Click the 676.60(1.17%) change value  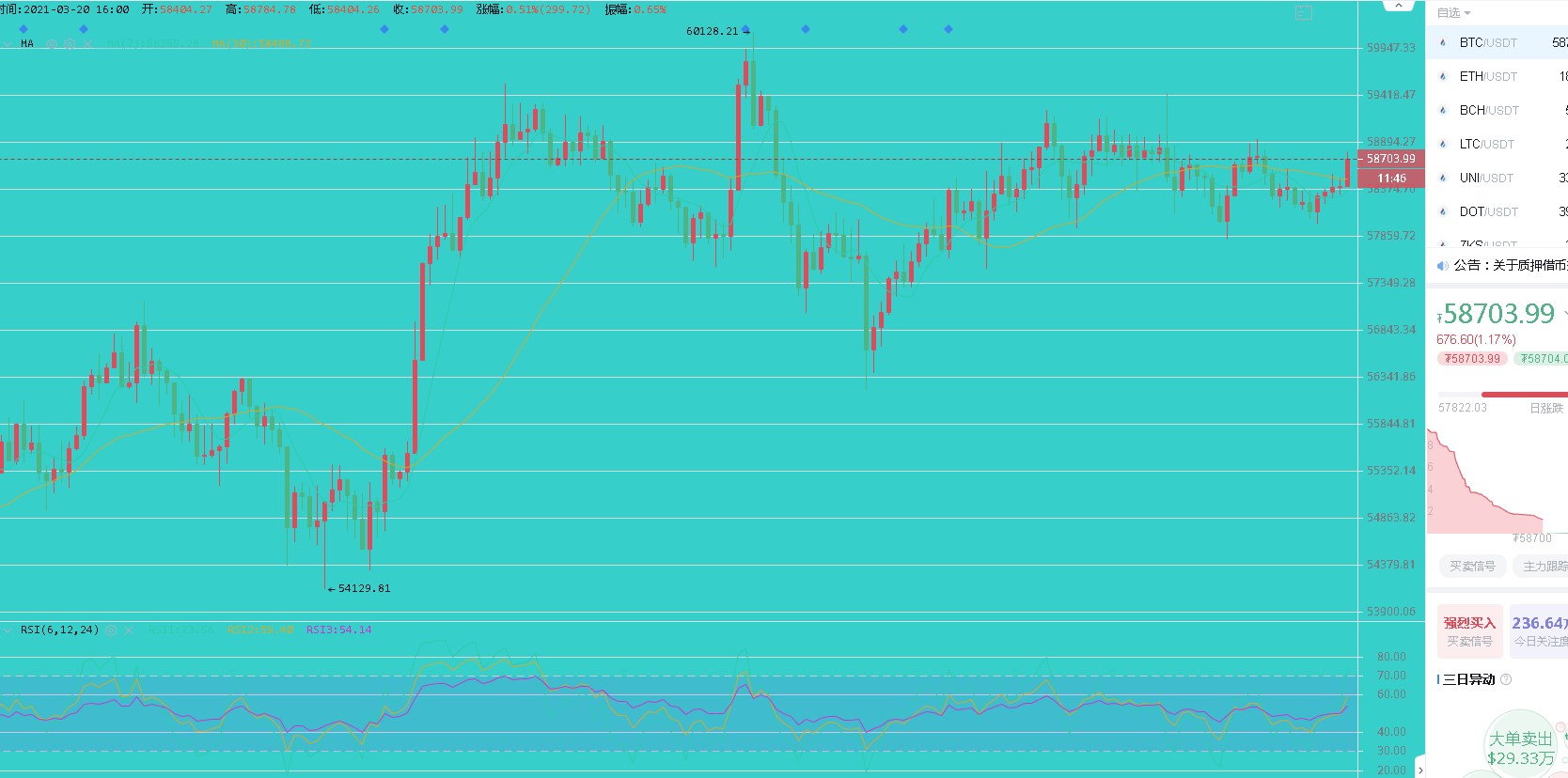tap(1476, 339)
